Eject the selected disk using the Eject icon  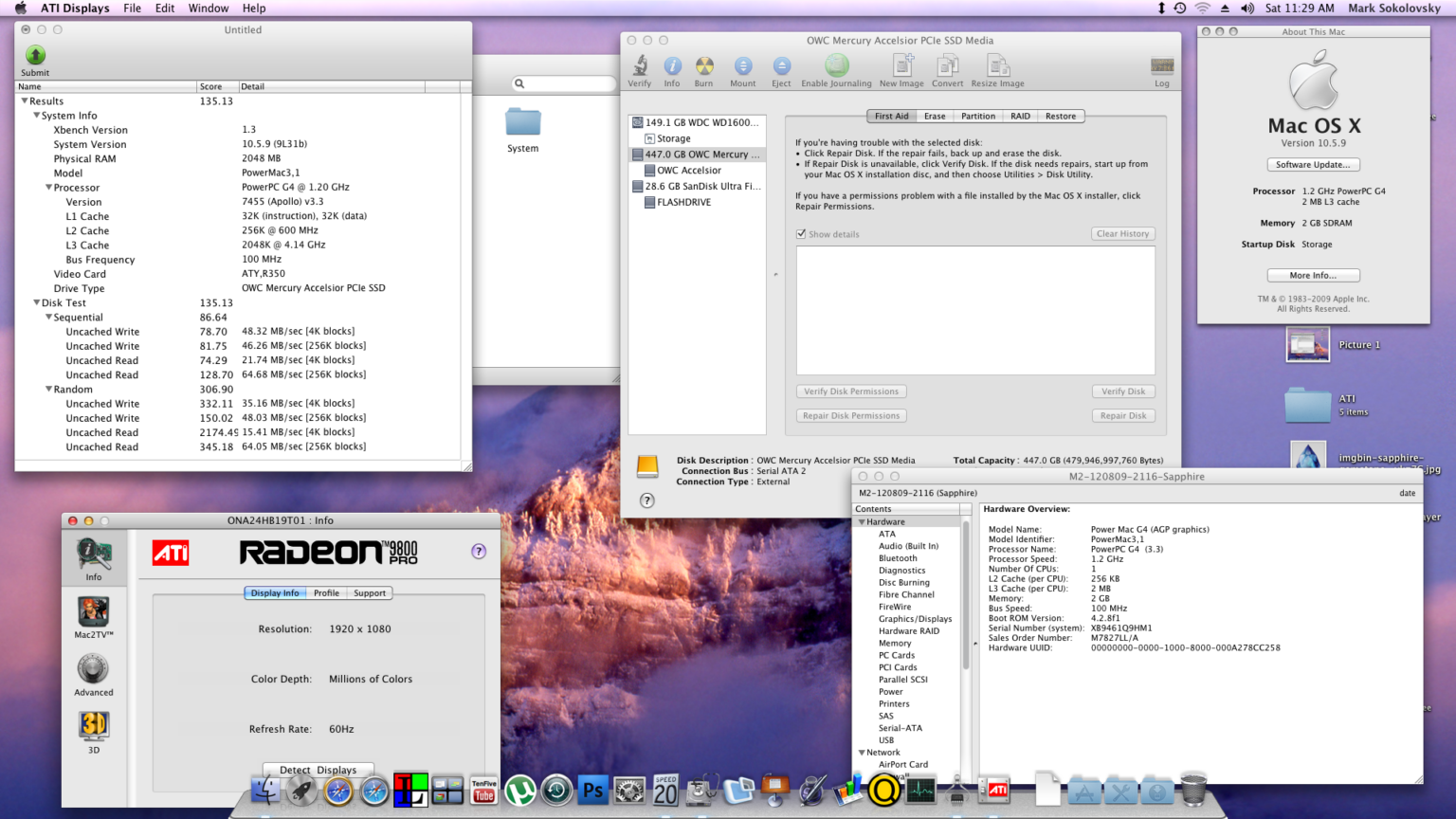pos(781,66)
